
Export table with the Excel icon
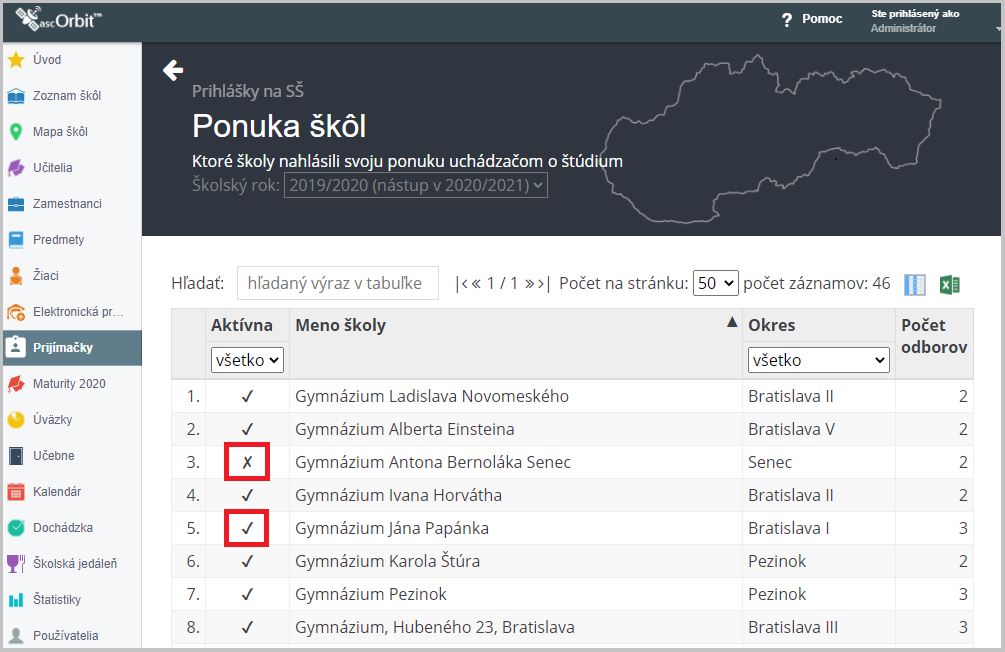[949, 285]
